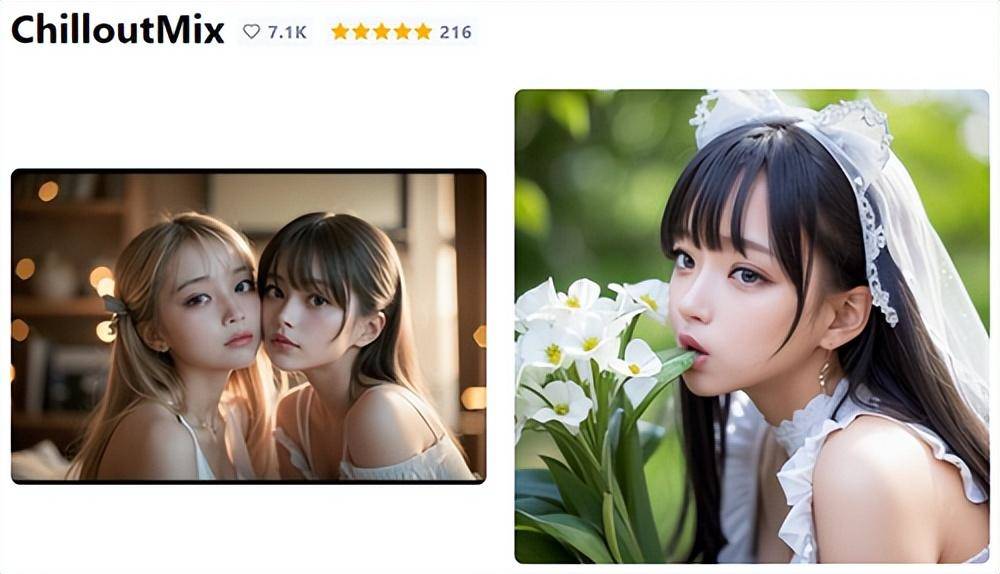Select the fourth rating star
The image size is (1000, 574).
click(x=402, y=32)
